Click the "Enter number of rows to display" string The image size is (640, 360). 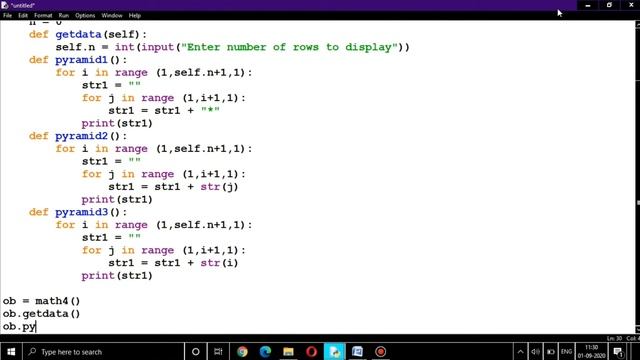289,47
